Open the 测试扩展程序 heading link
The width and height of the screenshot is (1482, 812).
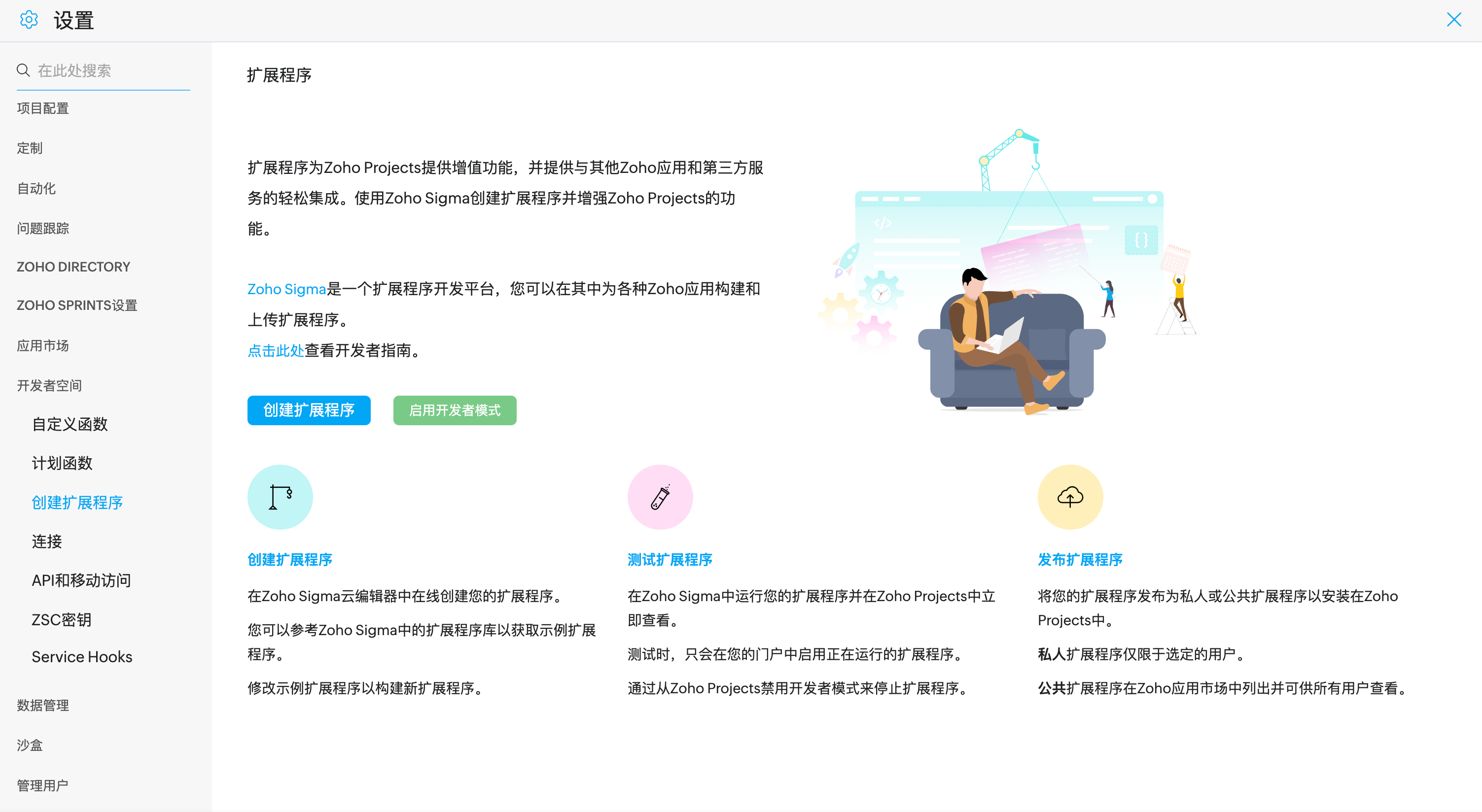(670, 560)
